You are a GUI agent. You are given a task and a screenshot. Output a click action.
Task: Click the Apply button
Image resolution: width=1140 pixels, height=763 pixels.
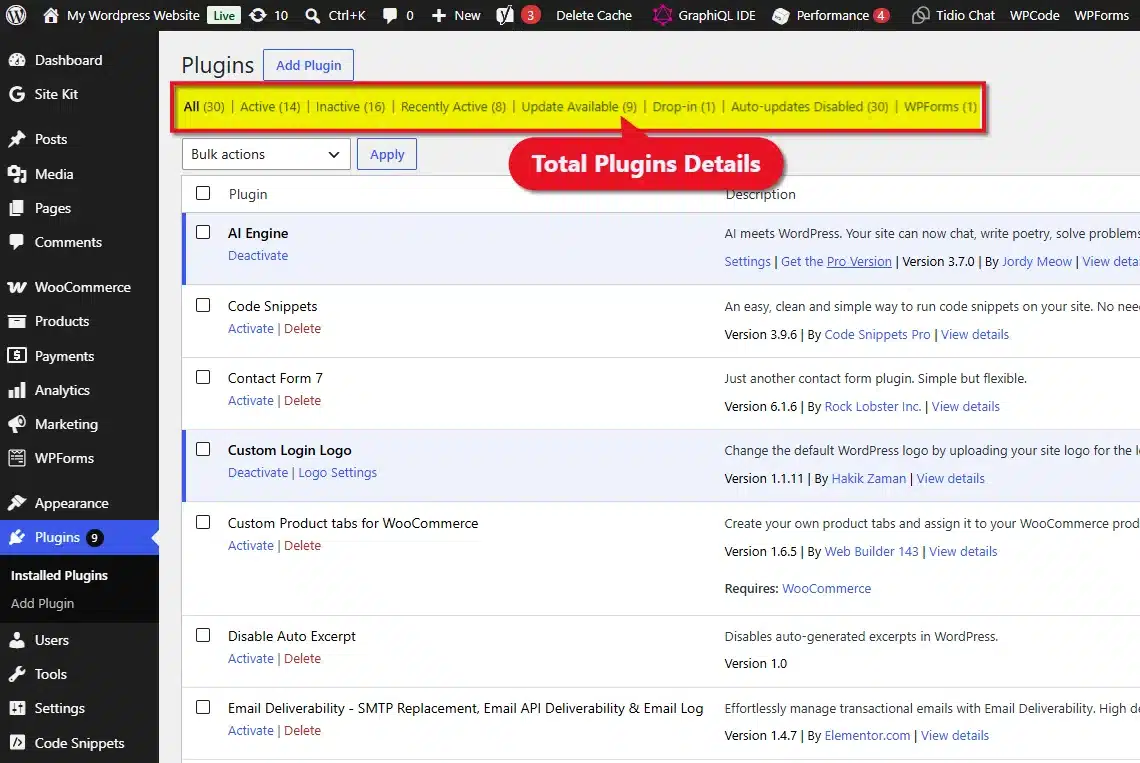387,154
